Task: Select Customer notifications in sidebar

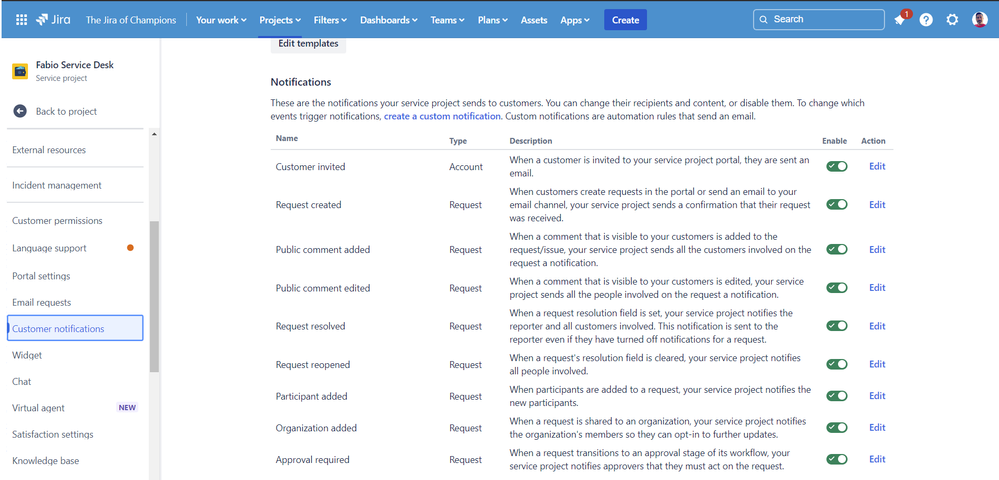Action: (x=75, y=328)
